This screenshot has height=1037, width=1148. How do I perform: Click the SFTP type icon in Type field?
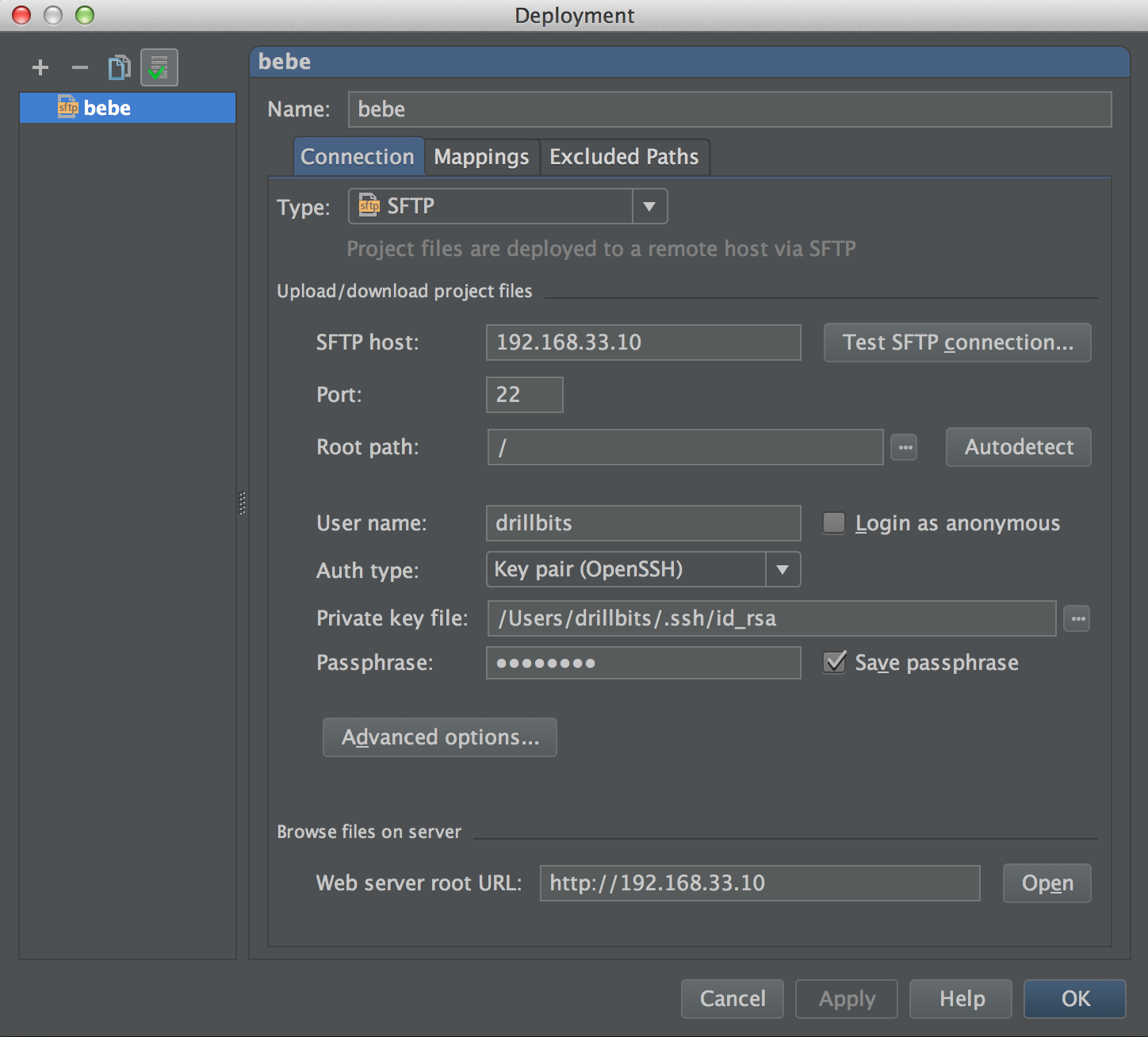[369, 205]
